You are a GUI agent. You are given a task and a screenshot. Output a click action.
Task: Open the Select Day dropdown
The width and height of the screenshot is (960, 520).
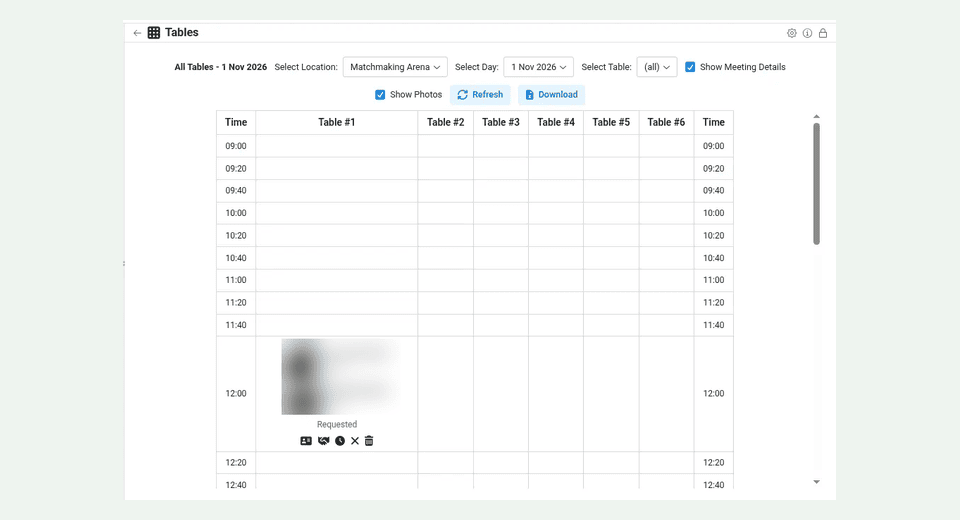538,67
